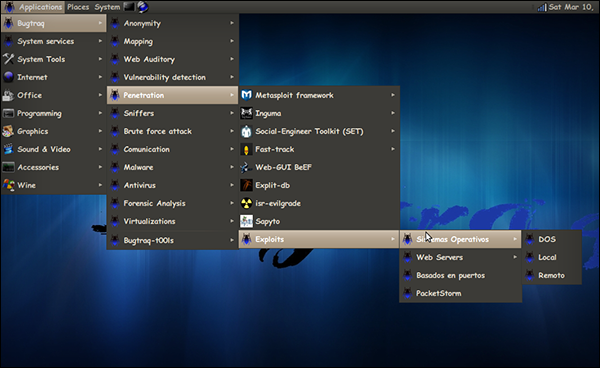Click the terminal launcher icon in top panel

click(129, 7)
